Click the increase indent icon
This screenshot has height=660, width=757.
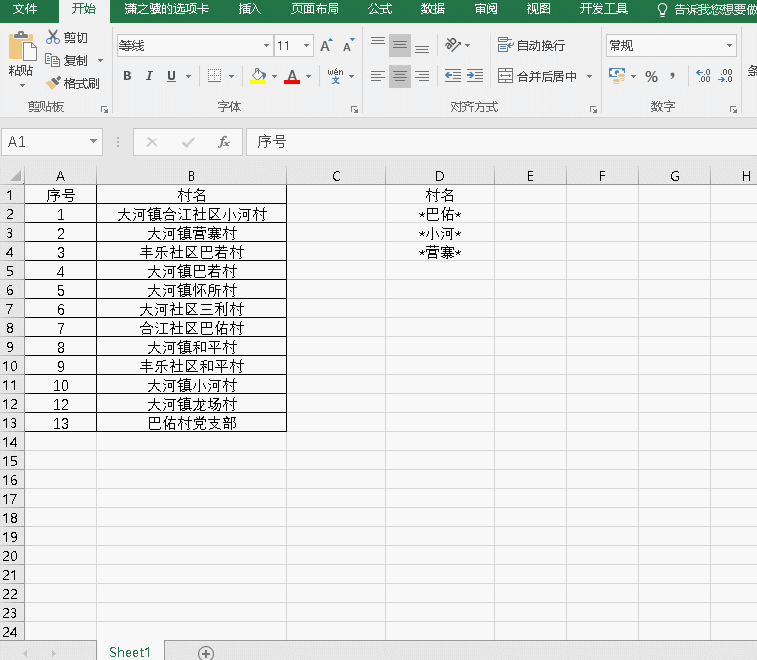coord(475,76)
